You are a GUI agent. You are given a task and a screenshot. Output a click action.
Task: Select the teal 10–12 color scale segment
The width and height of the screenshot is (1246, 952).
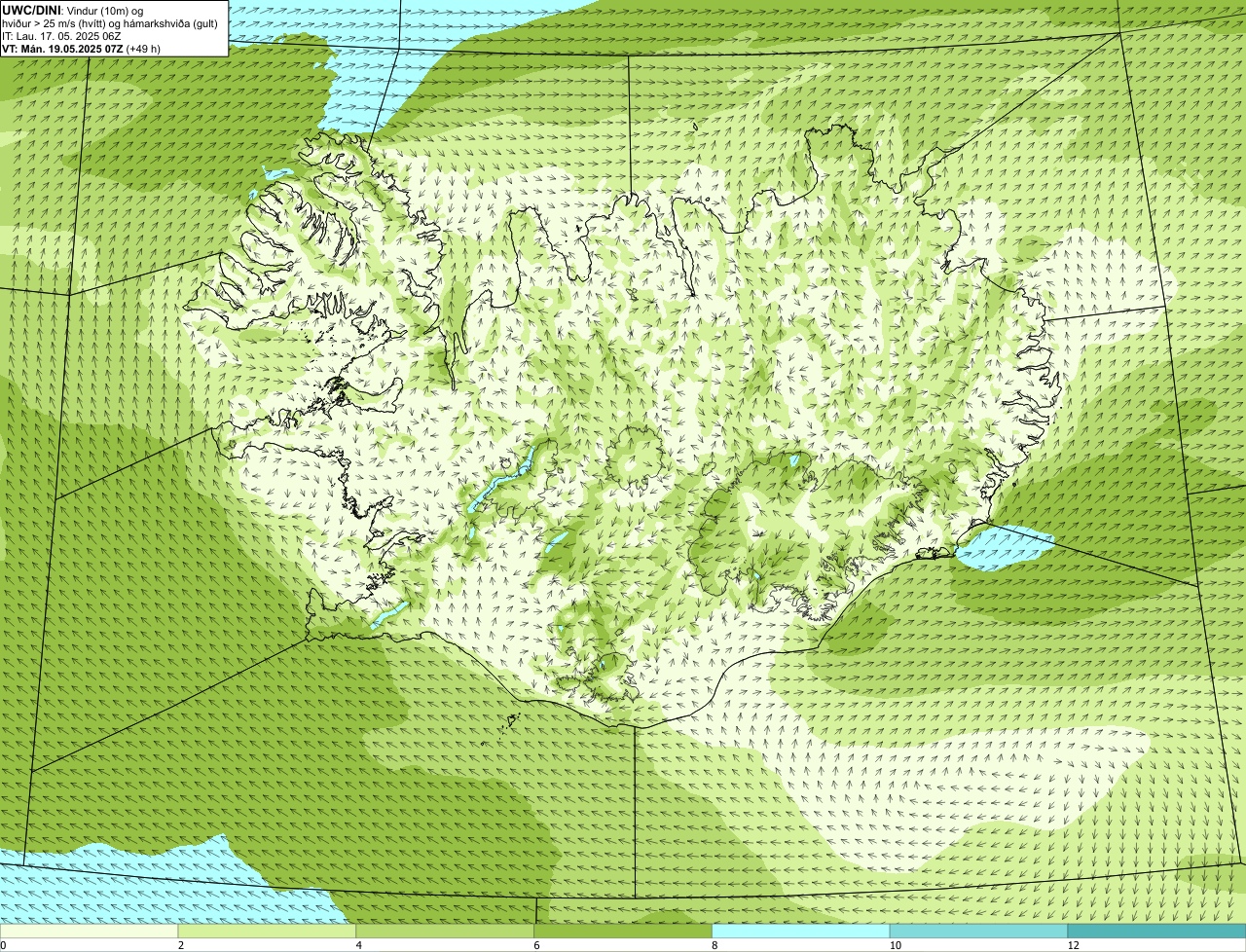click(x=979, y=931)
